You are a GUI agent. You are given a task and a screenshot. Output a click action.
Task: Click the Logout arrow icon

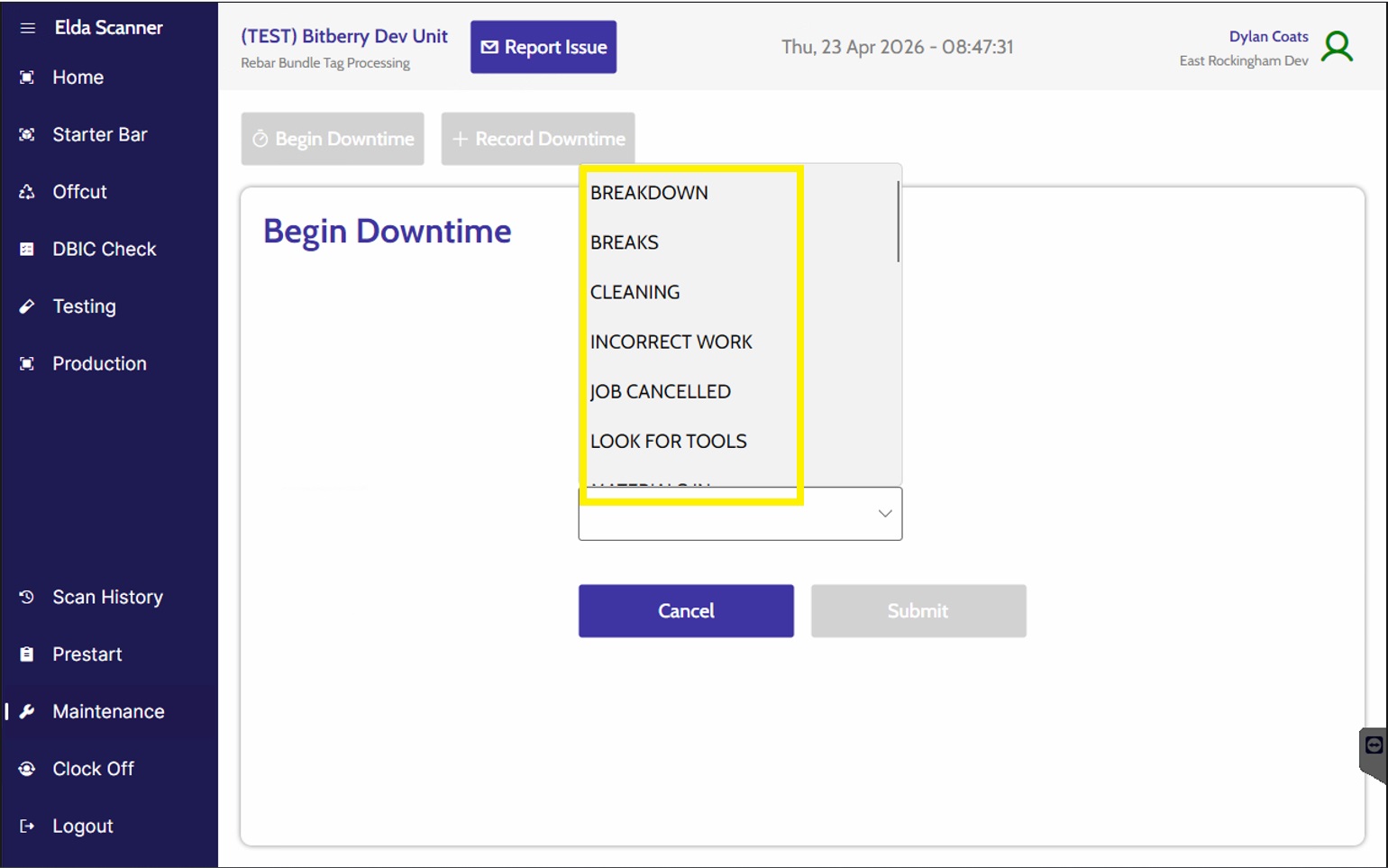tap(27, 826)
